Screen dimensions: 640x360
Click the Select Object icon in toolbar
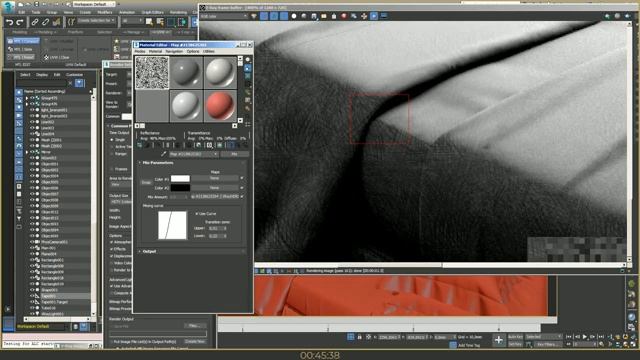[149, 22]
